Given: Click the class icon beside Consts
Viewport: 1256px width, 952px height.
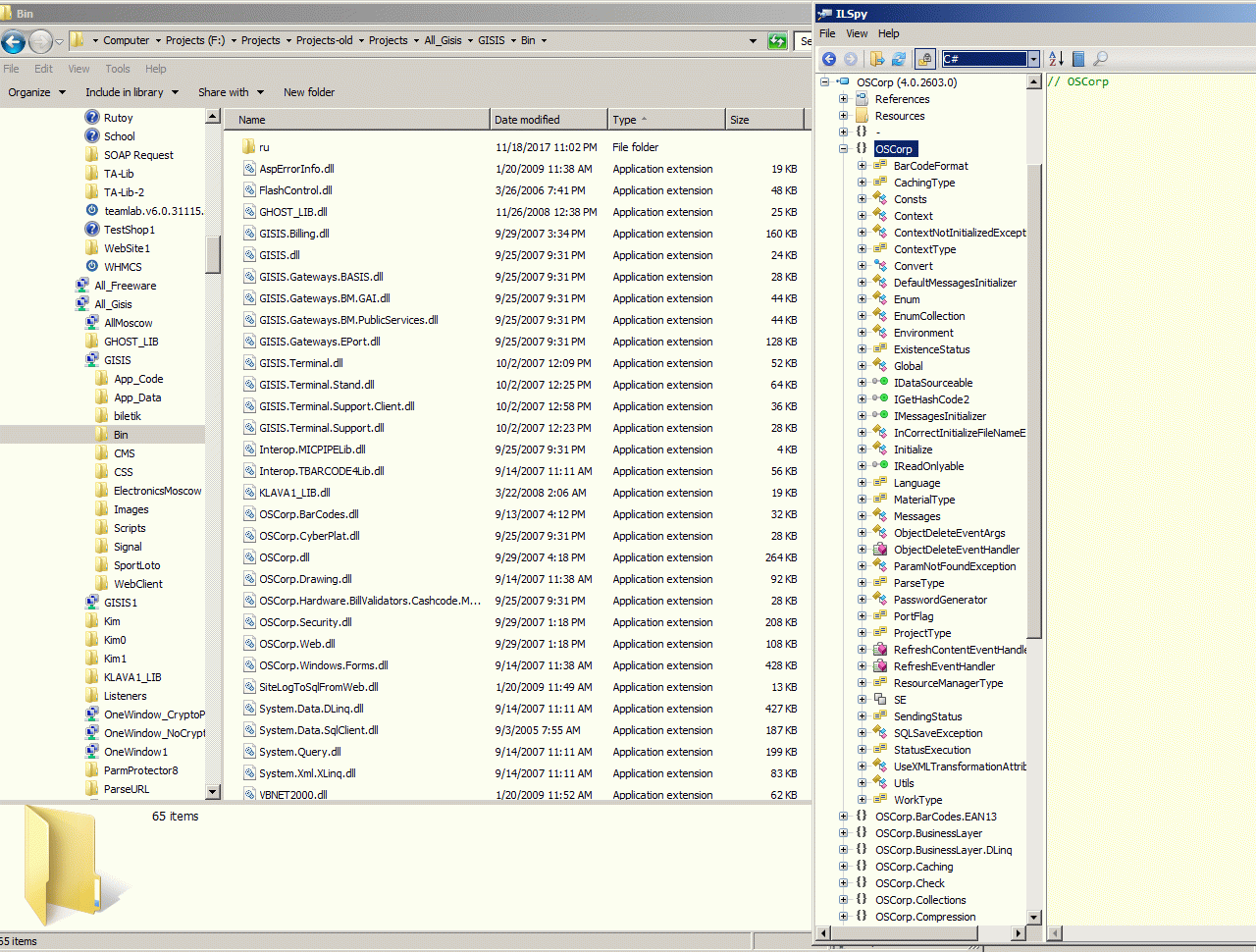Looking at the screenshot, I should [x=880, y=199].
